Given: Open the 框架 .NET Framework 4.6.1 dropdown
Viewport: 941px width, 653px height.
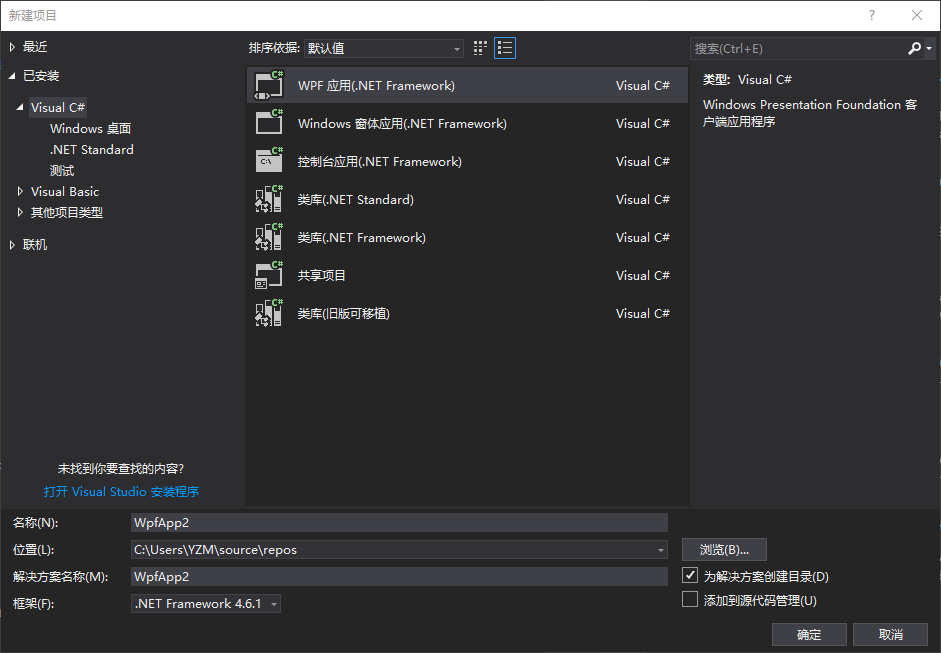Looking at the screenshot, I should (x=206, y=603).
